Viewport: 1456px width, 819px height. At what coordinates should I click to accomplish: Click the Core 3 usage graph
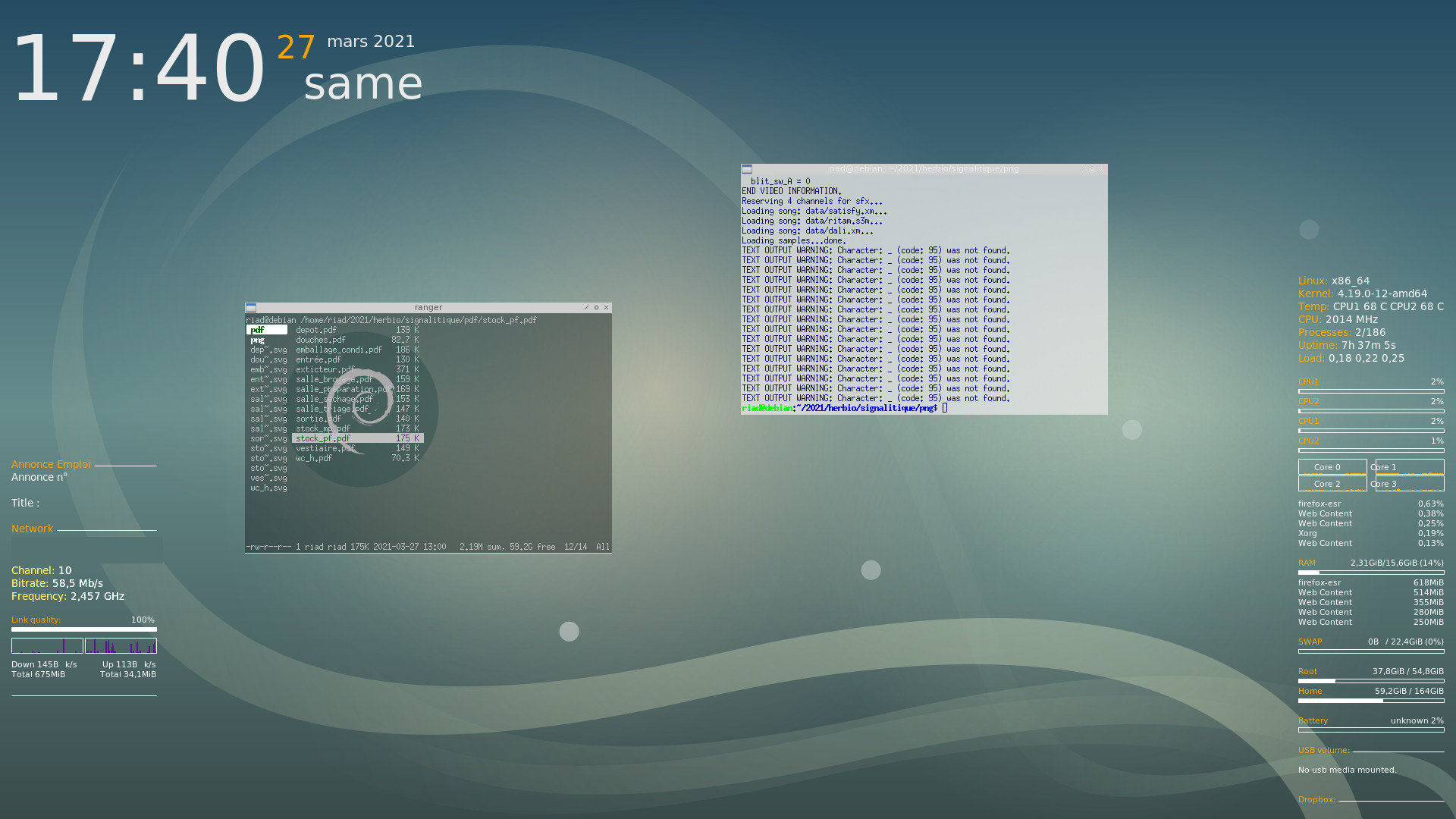point(1410,484)
